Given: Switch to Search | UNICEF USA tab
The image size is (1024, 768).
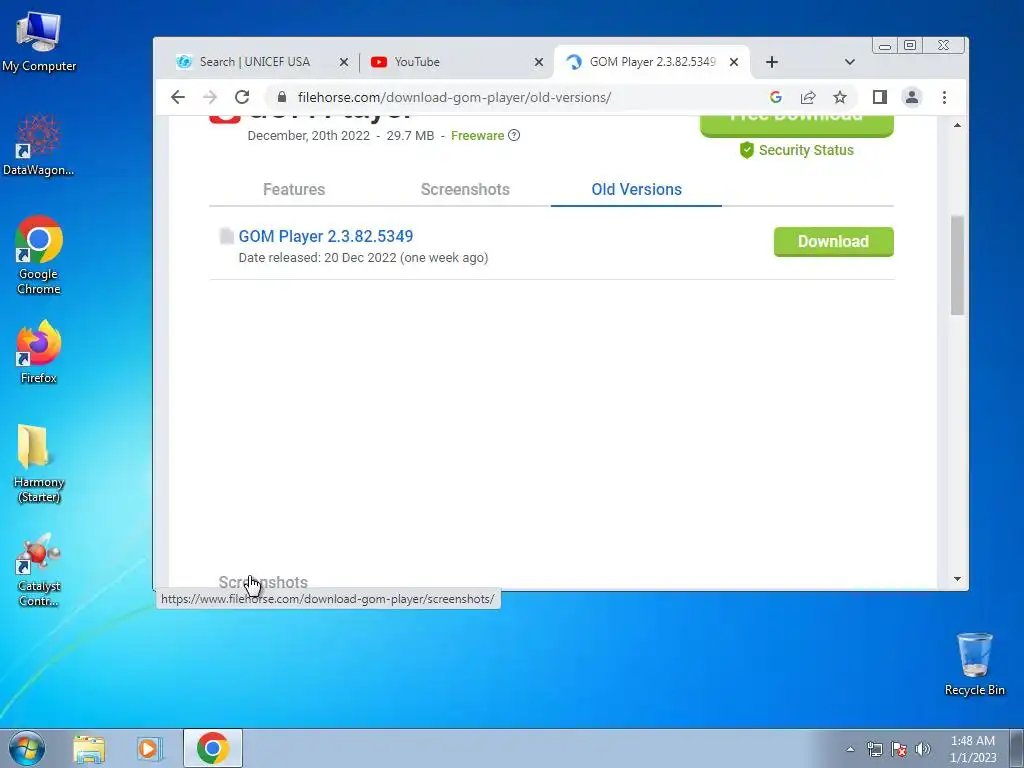Looking at the screenshot, I should (255, 62).
